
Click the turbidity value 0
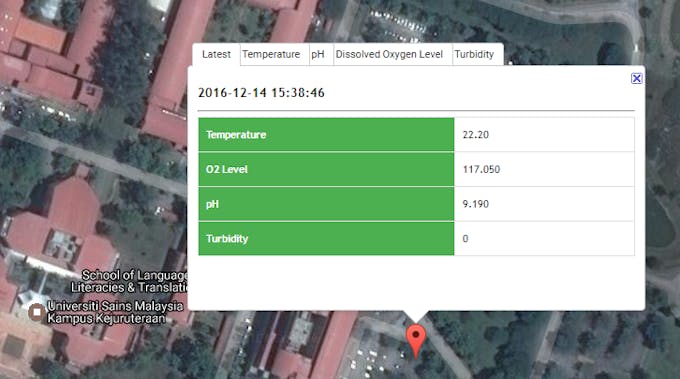[465, 239]
